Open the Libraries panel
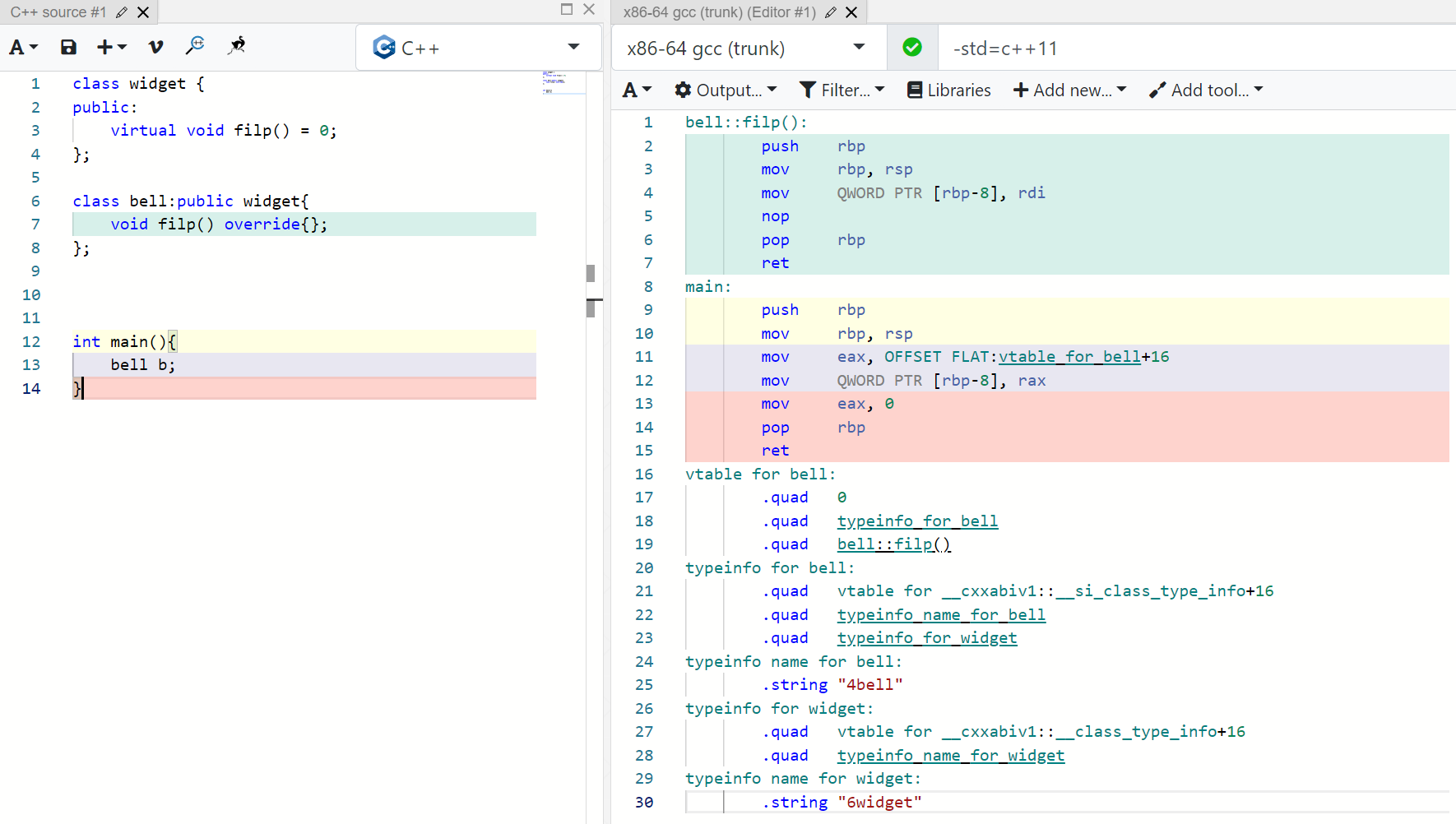This screenshot has height=824, width=1456. coord(948,90)
